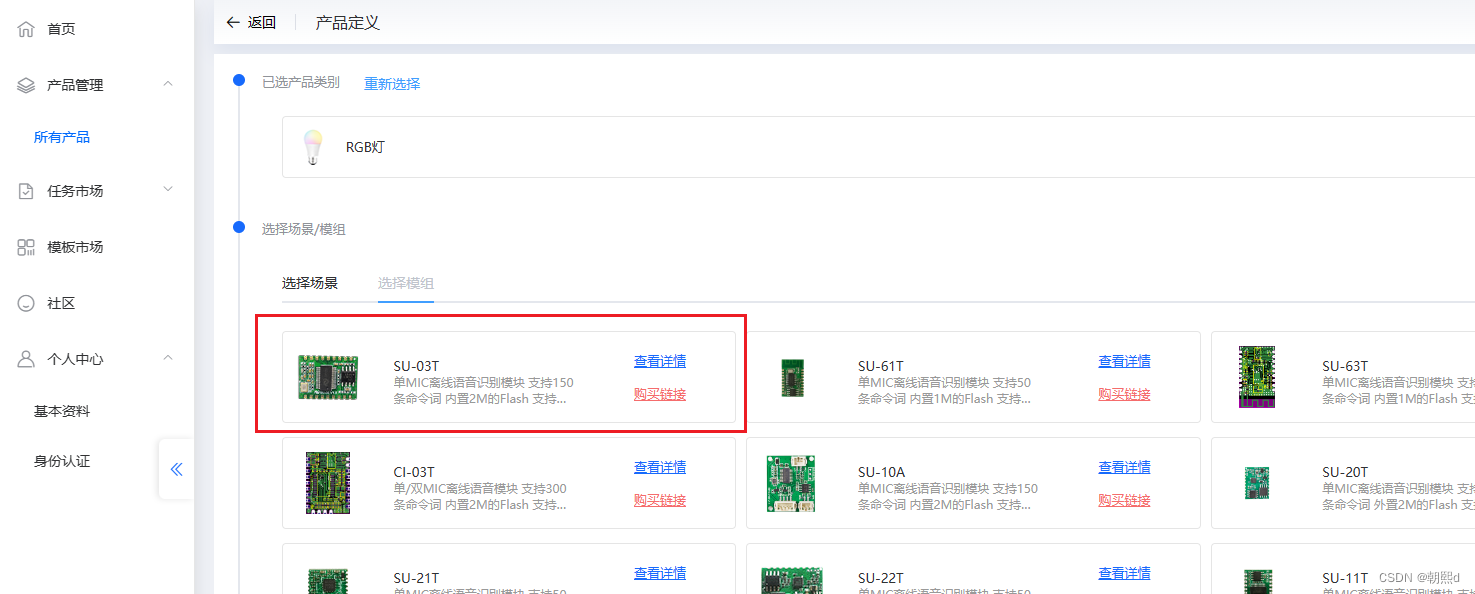
Task: Click the SU-10A module board image
Action: coord(792,483)
